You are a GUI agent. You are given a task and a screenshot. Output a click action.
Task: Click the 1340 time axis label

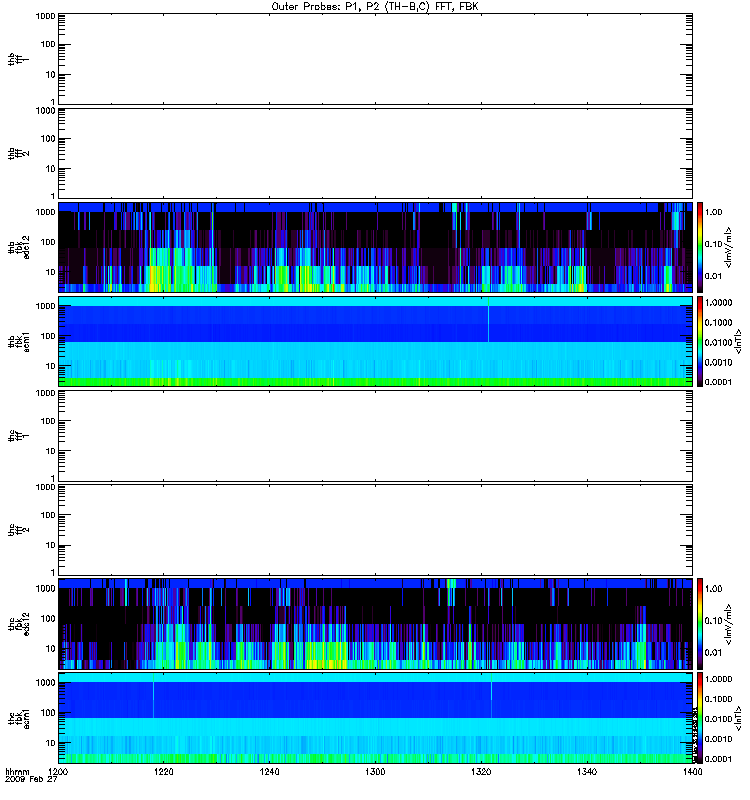click(587, 772)
